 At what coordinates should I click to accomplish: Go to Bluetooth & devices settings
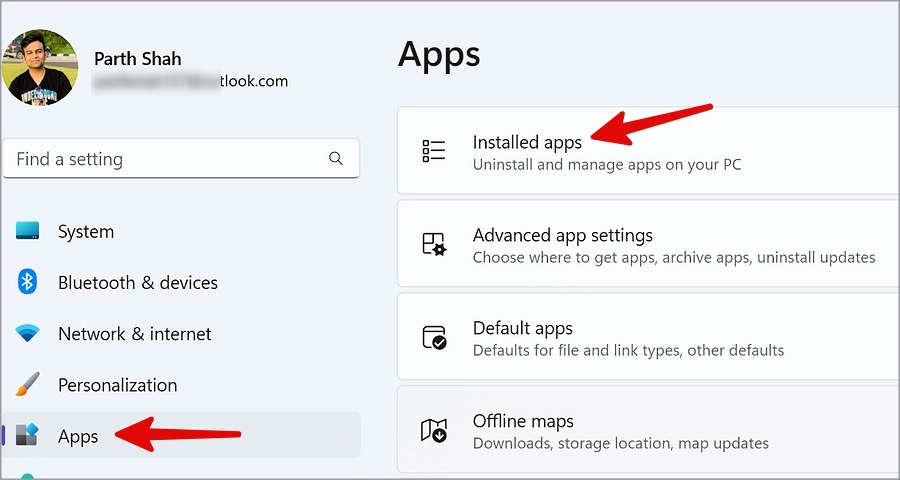[181, 282]
